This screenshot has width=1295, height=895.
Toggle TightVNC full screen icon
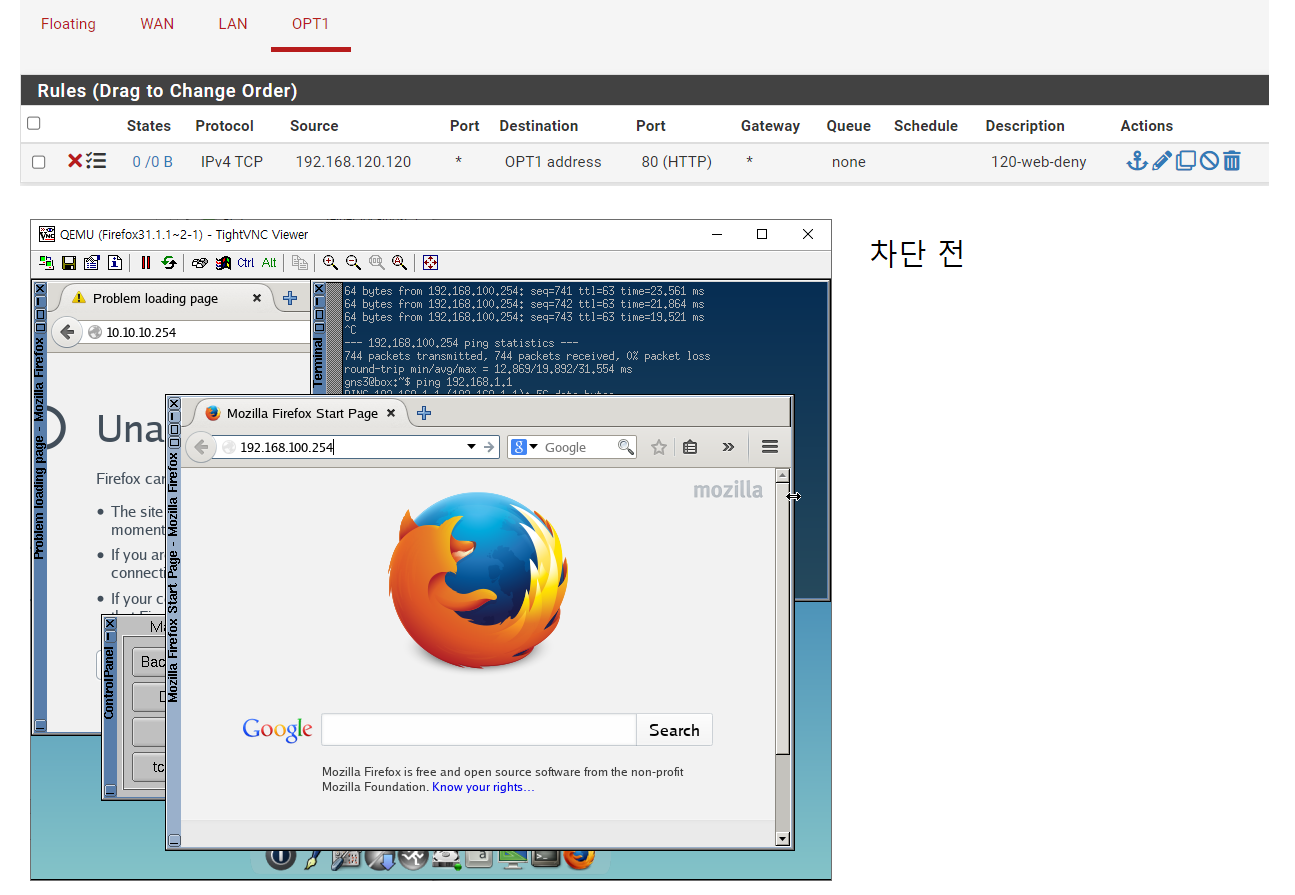[430, 263]
